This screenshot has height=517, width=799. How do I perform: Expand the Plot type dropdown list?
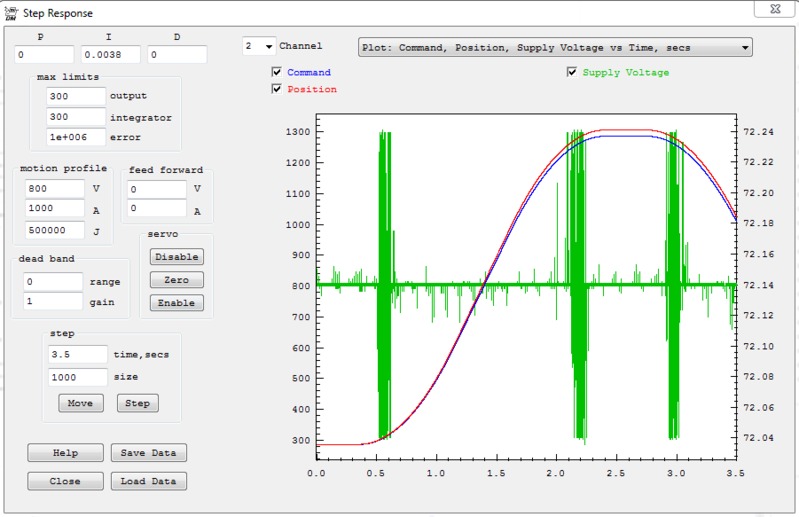(x=745, y=47)
